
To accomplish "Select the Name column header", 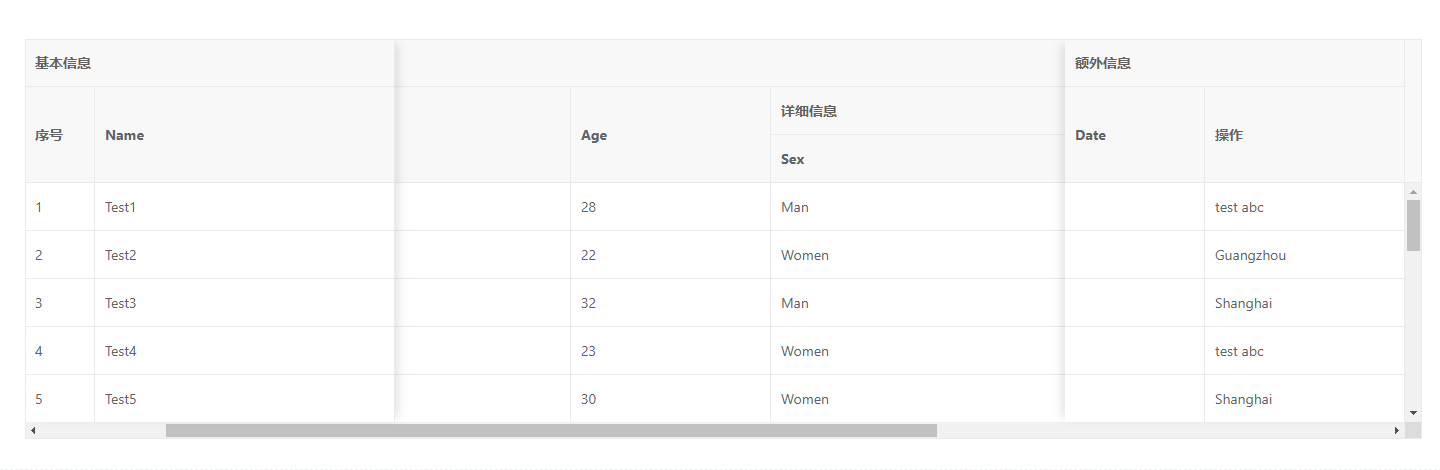I will coord(125,135).
